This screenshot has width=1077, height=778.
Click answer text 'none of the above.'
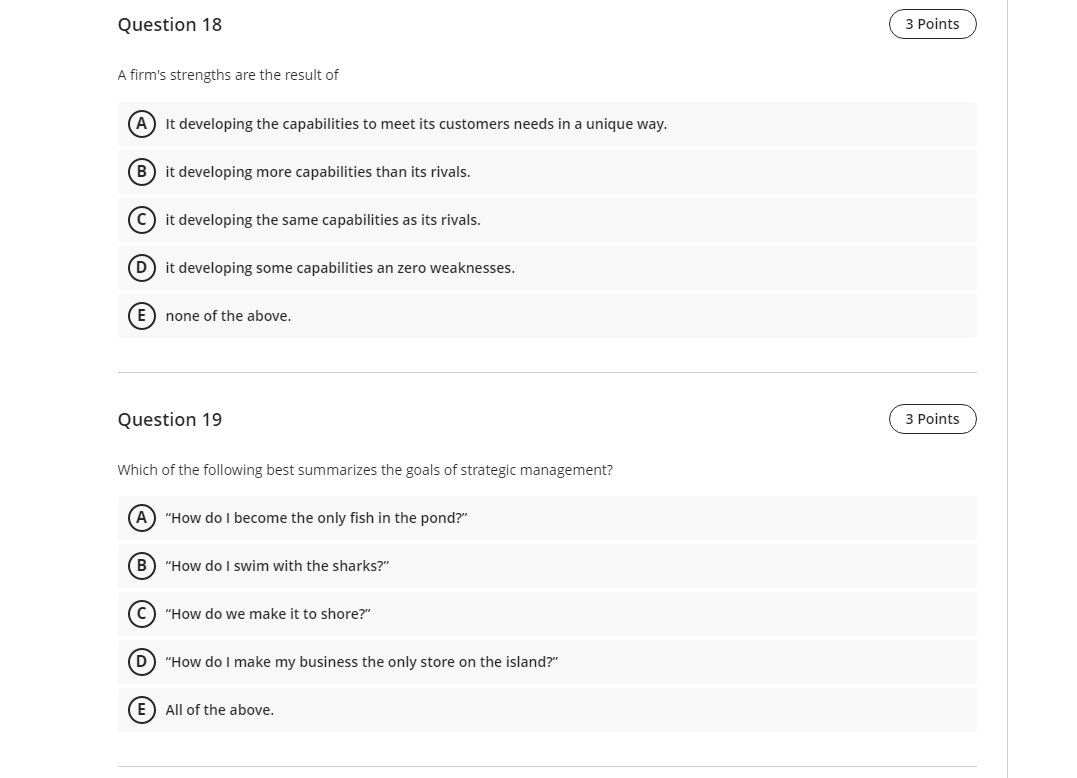tap(228, 316)
